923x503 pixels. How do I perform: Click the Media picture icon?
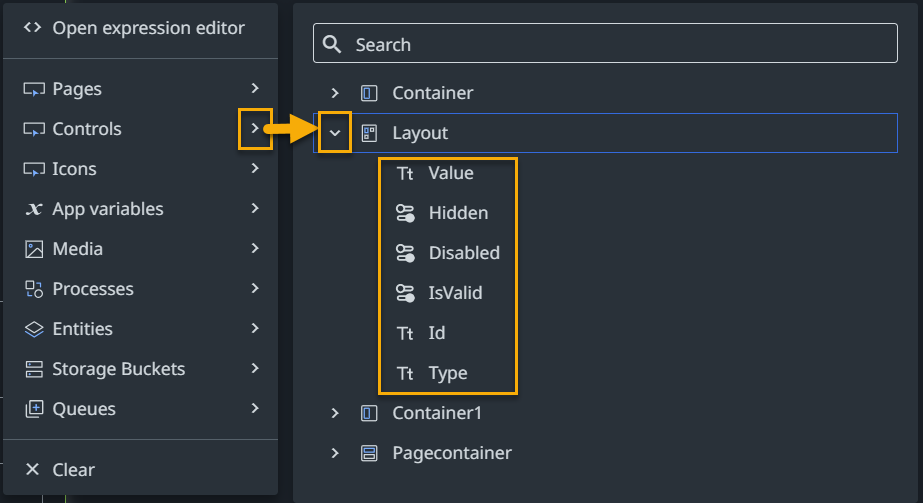click(x=34, y=249)
